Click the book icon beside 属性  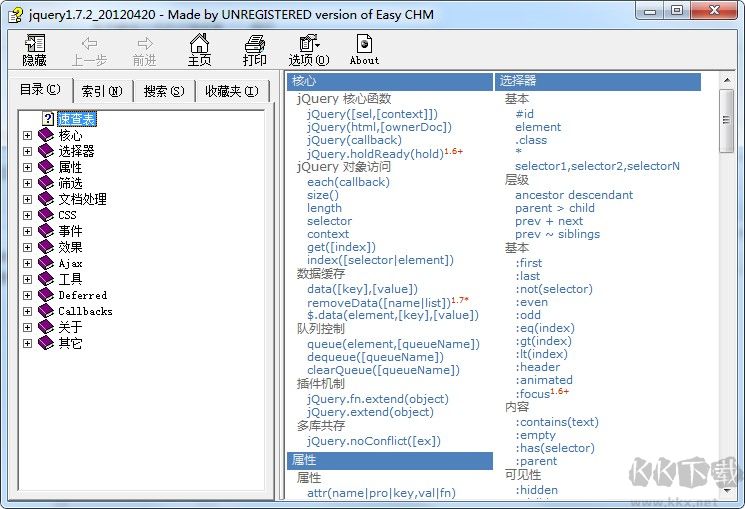tap(46, 167)
